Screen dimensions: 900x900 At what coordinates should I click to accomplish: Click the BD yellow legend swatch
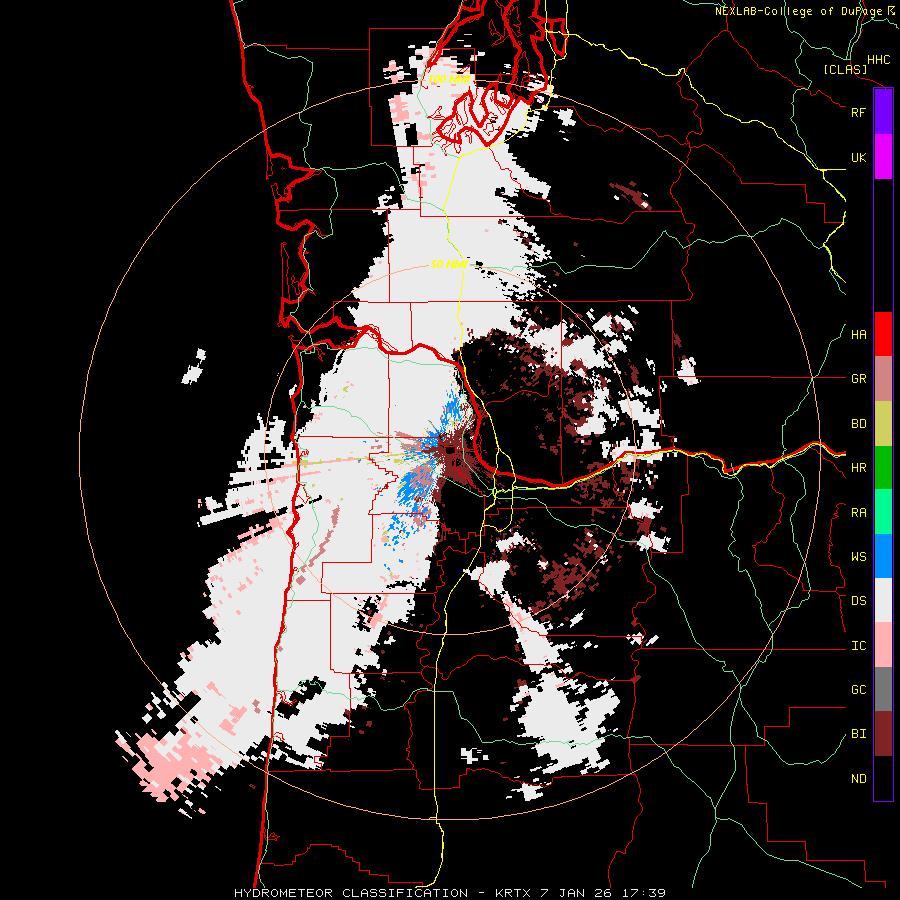[x=883, y=424]
